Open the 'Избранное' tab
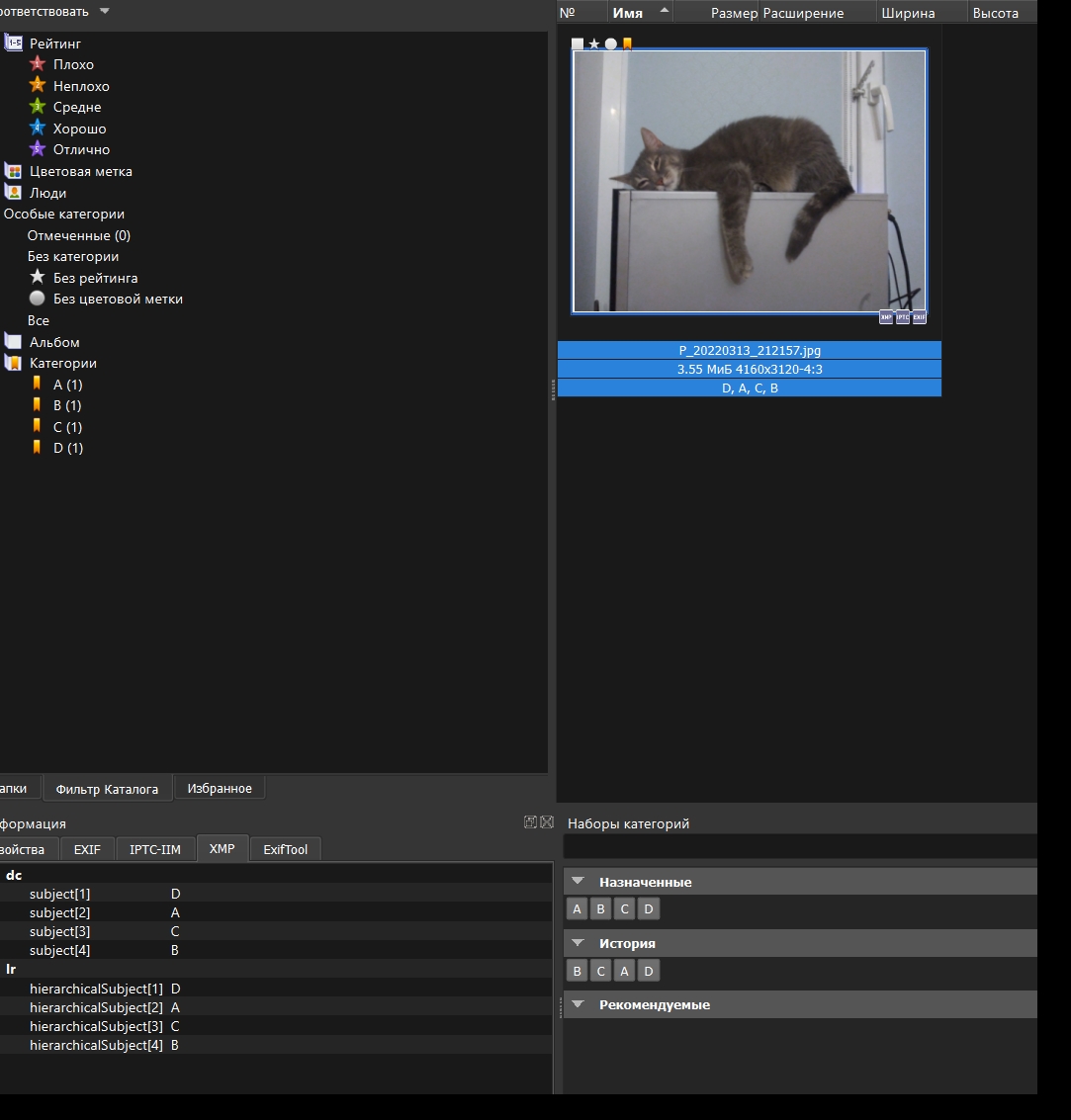The image size is (1071, 1120). (x=219, y=788)
